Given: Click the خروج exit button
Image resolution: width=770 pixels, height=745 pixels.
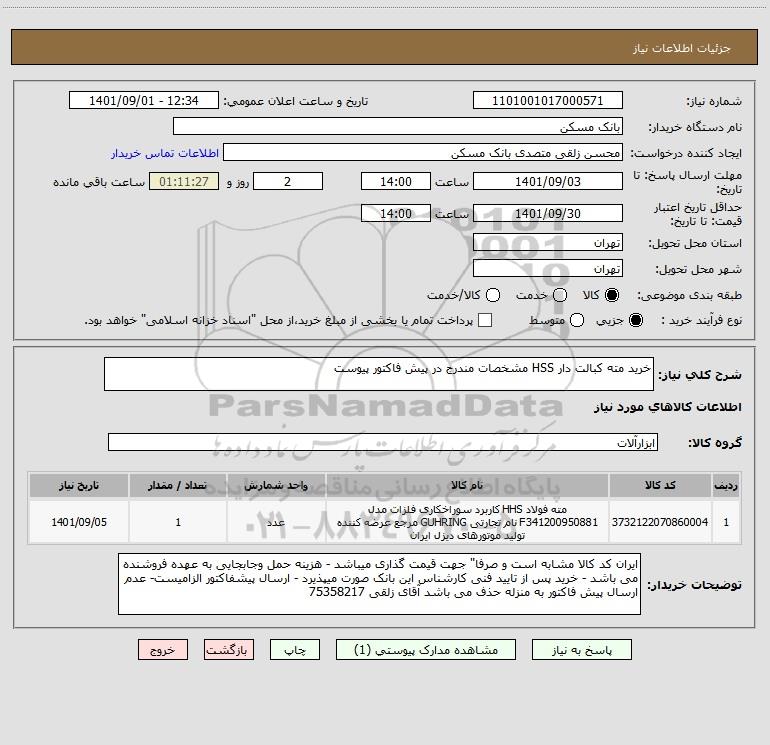Looking at the screenshot, I should point(163,650).
